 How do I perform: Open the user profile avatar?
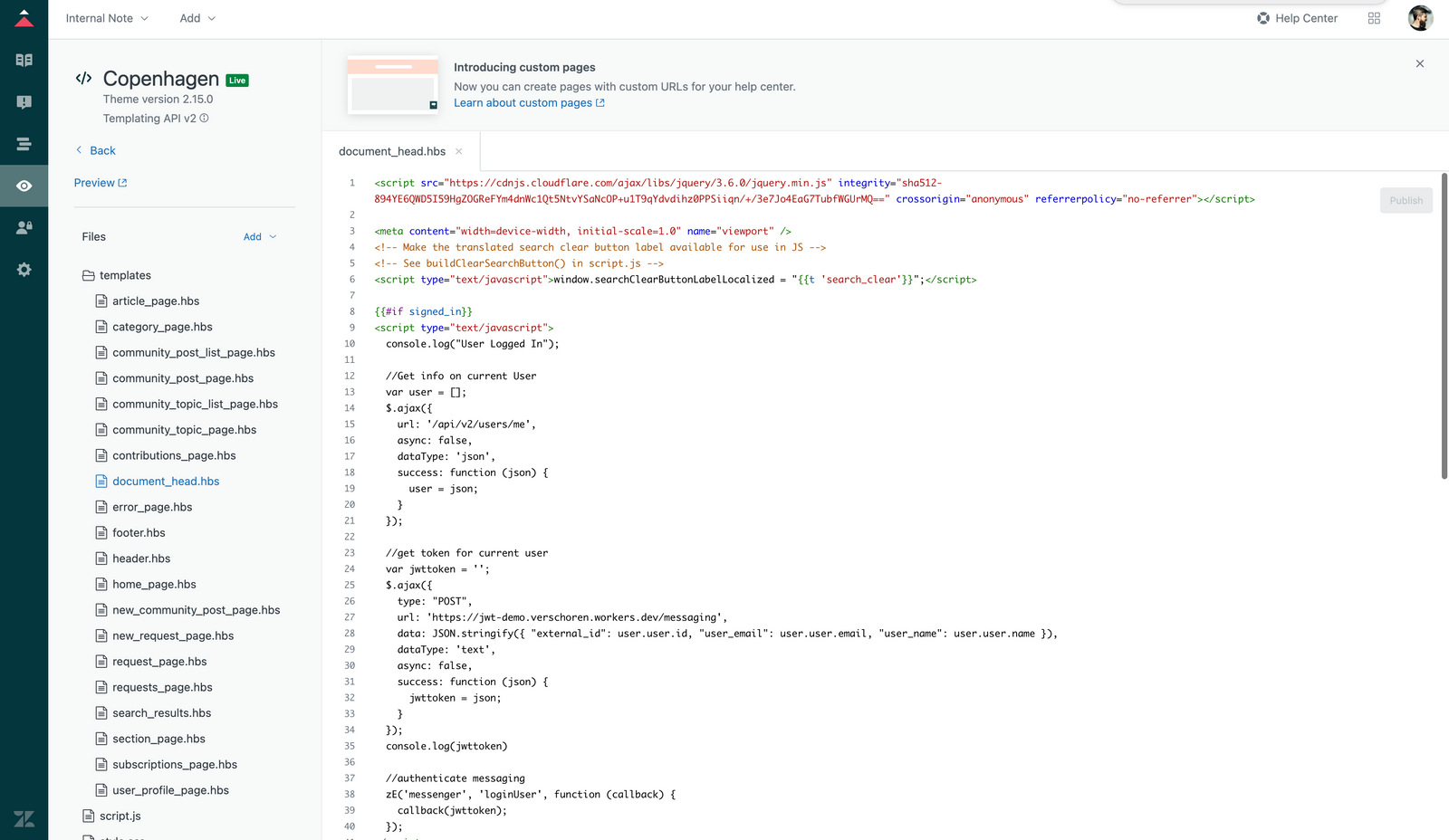(1420, 18)
